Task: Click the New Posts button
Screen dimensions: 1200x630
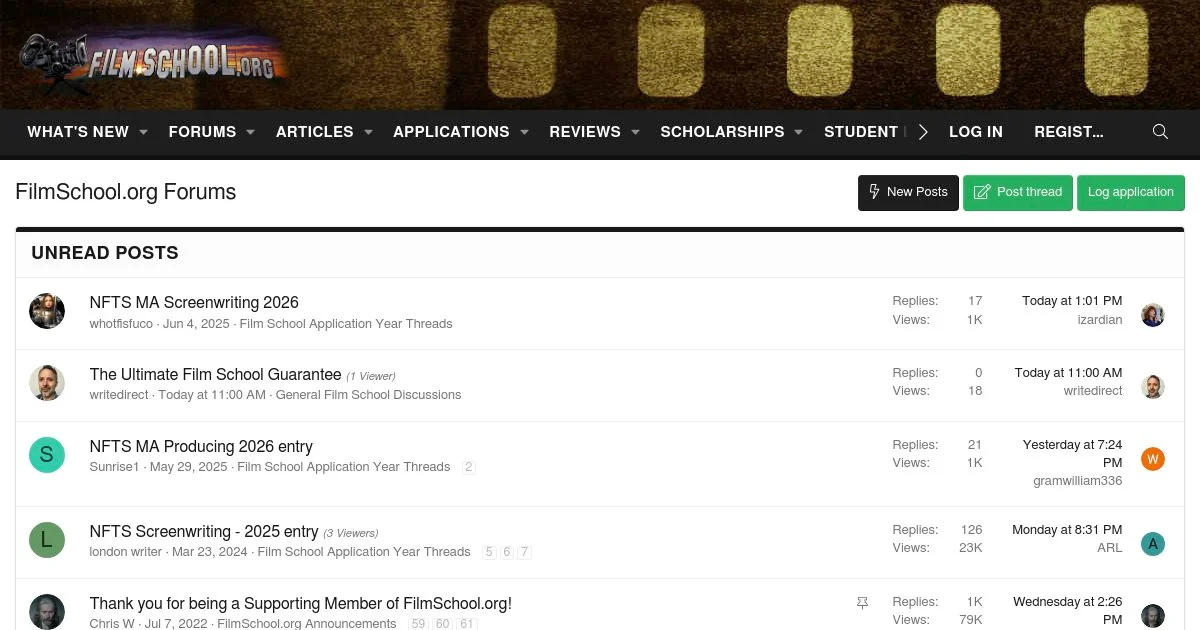Action: tap(908, 192)
